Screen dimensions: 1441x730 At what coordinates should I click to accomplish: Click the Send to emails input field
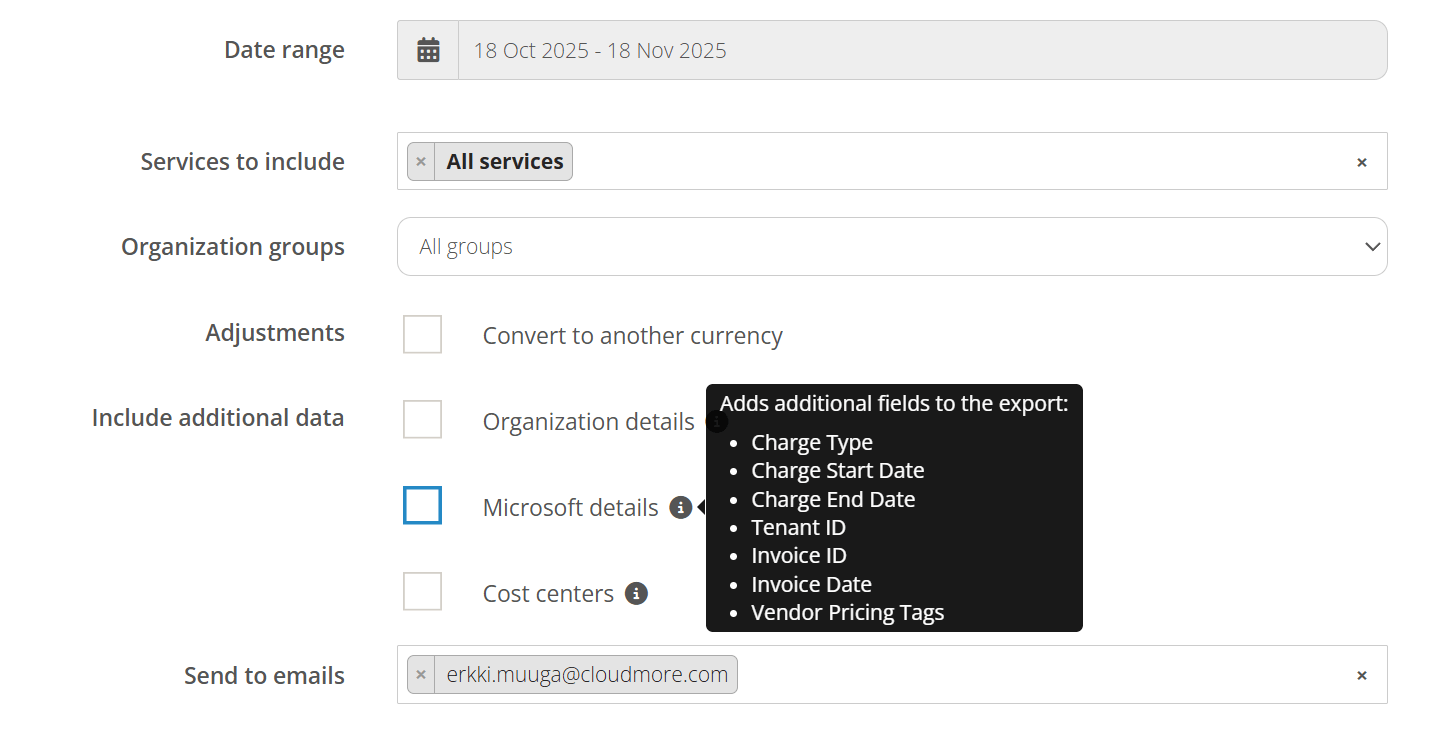(1000, 674)
